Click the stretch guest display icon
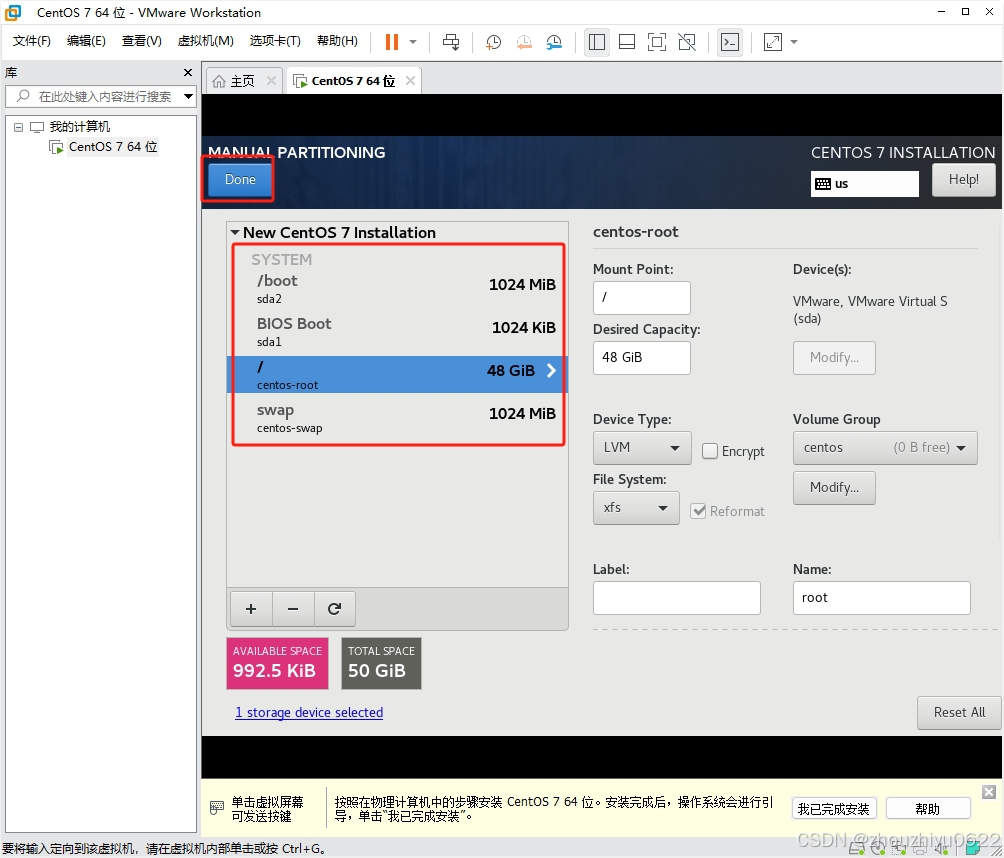Screen dimensions: 1004x858 (773, 42)
